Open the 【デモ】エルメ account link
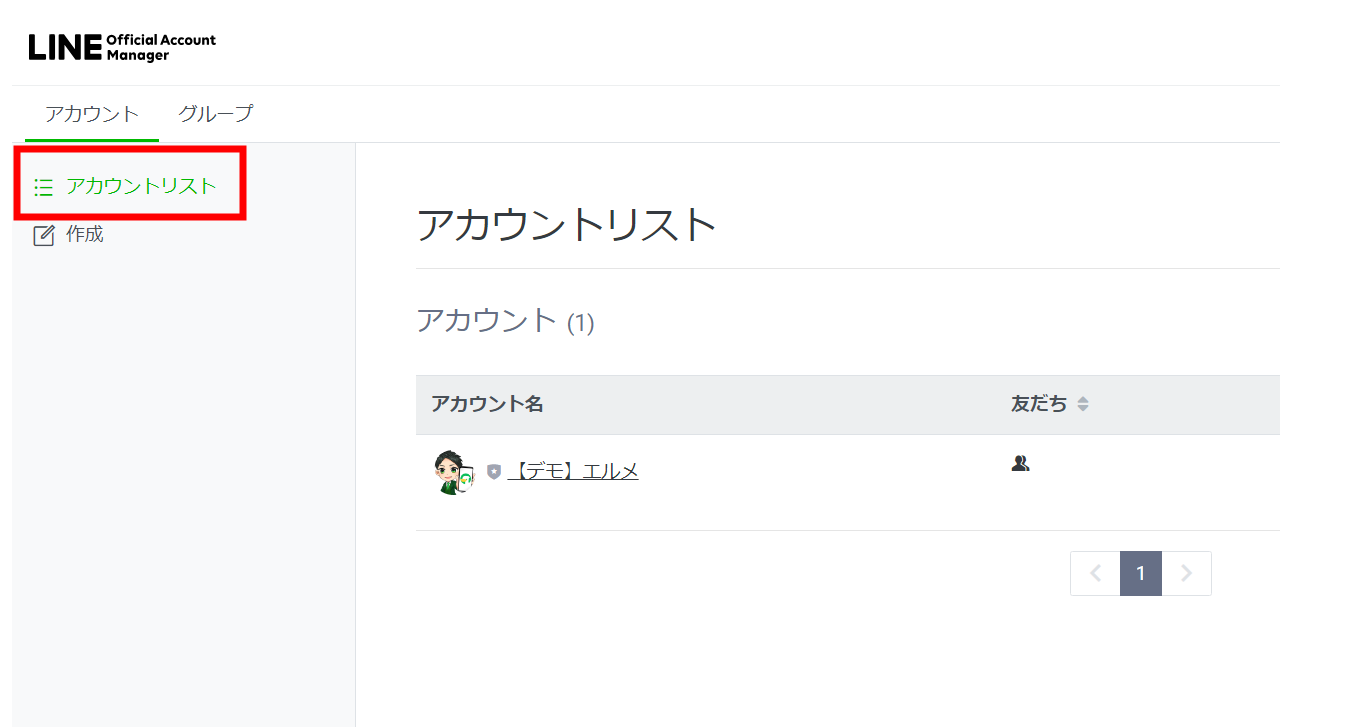 tap(573, 471)
